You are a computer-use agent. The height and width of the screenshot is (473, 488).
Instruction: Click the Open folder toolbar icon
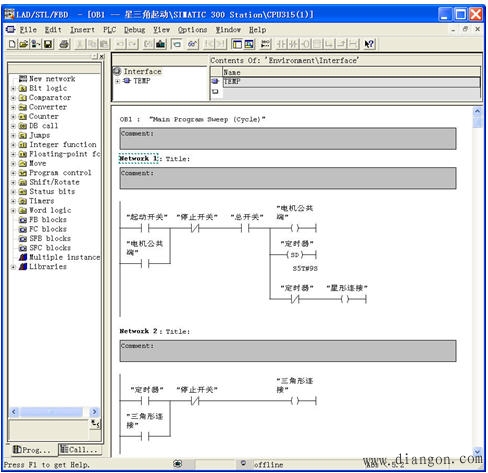click(24, 44)
